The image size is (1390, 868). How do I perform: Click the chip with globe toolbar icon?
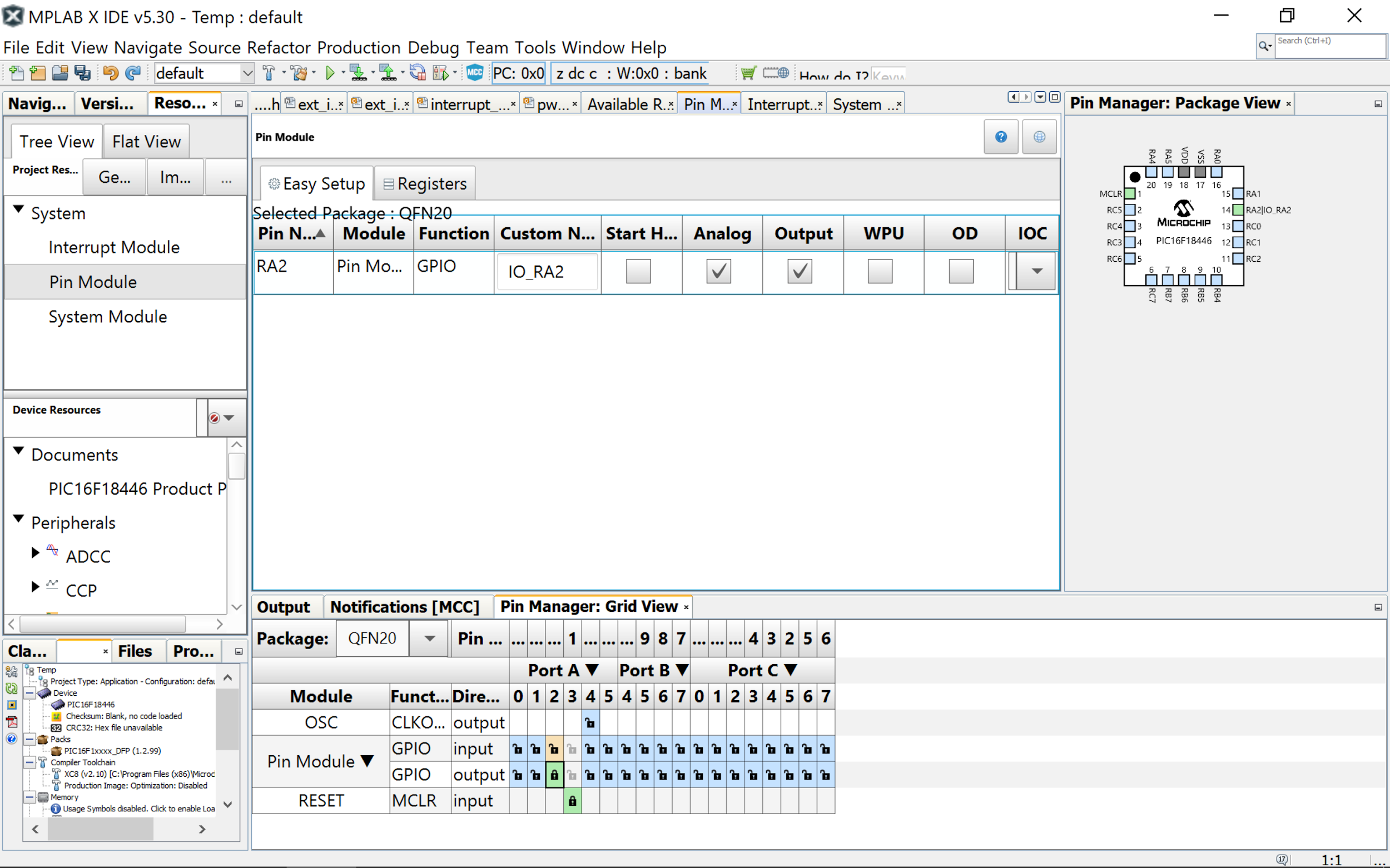[776, 73]
